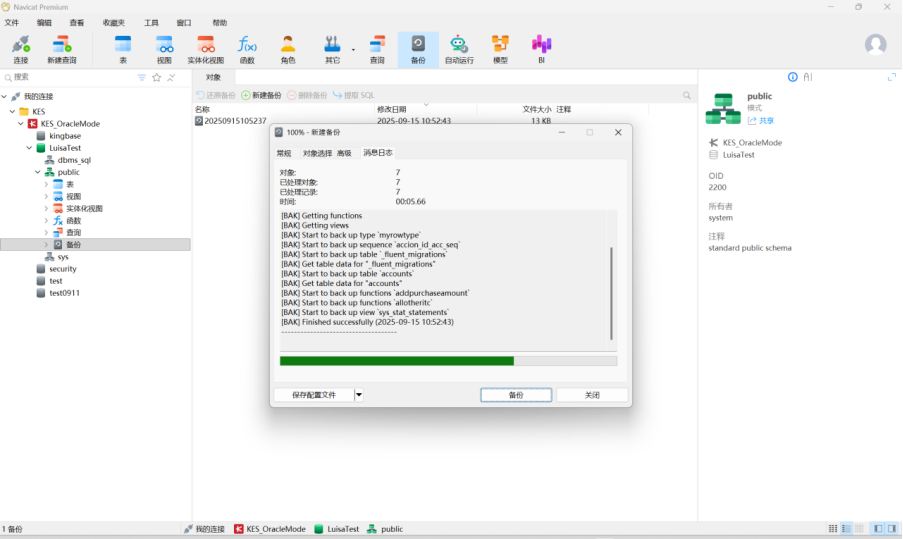Viewport: 903px width, 539px height.
Task: Expand the 表 node under public
Action: coord(46,184)
